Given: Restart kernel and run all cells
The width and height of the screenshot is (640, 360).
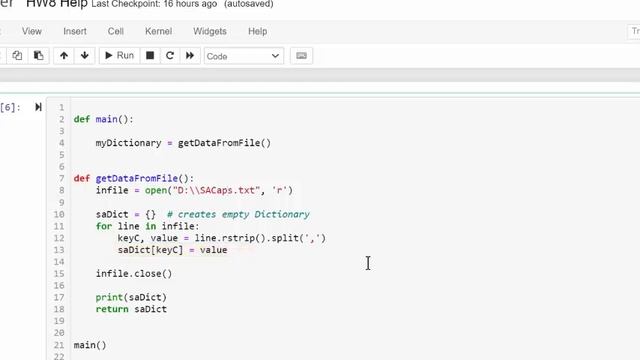Looking at the screenshot, I should (x=190, y=56).
